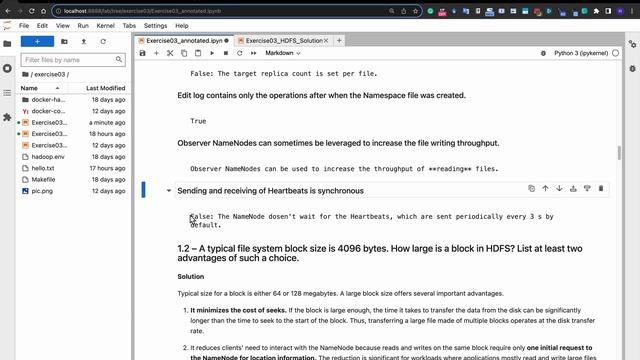
Task: Run the selected cell
Action: point(212,53)
